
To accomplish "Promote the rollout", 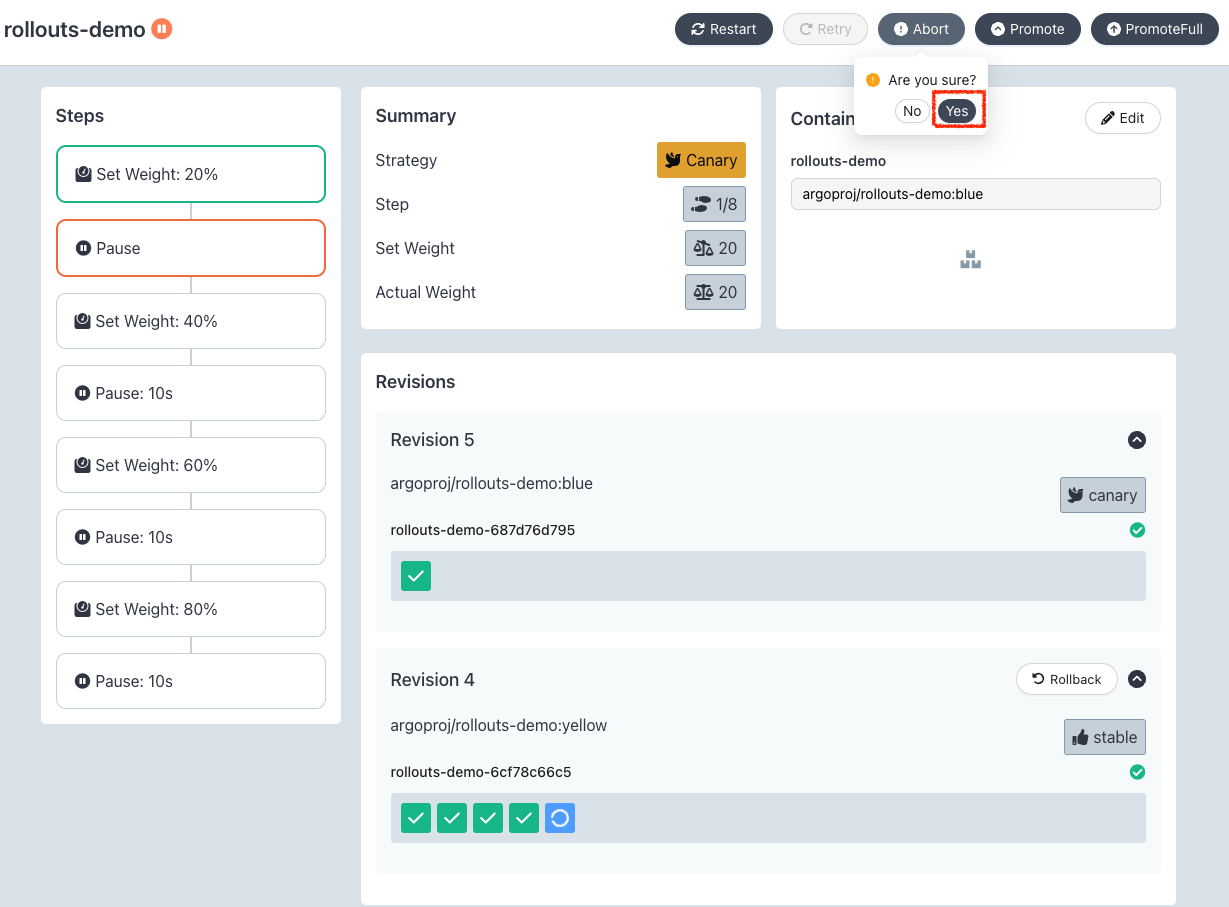I will tap(1028, 29).
